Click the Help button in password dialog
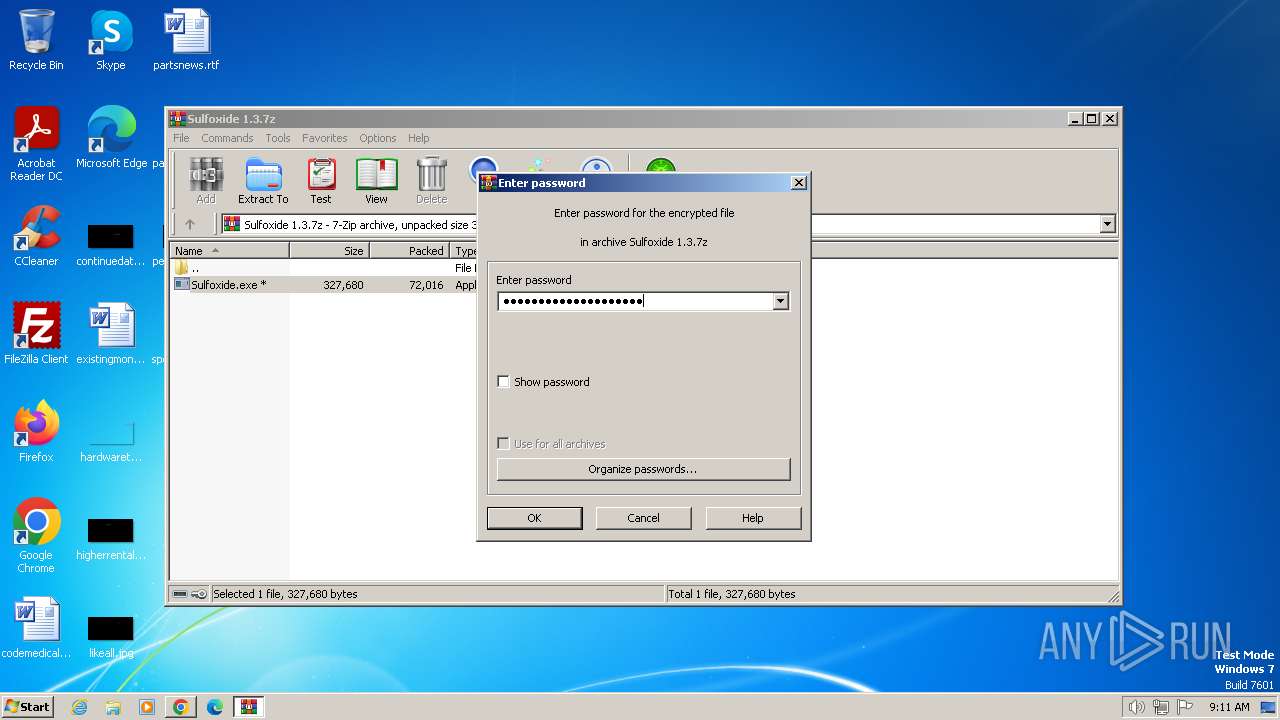Image resolution: width=1280 pixels, height=720 pixels. (x=753, y=518)
